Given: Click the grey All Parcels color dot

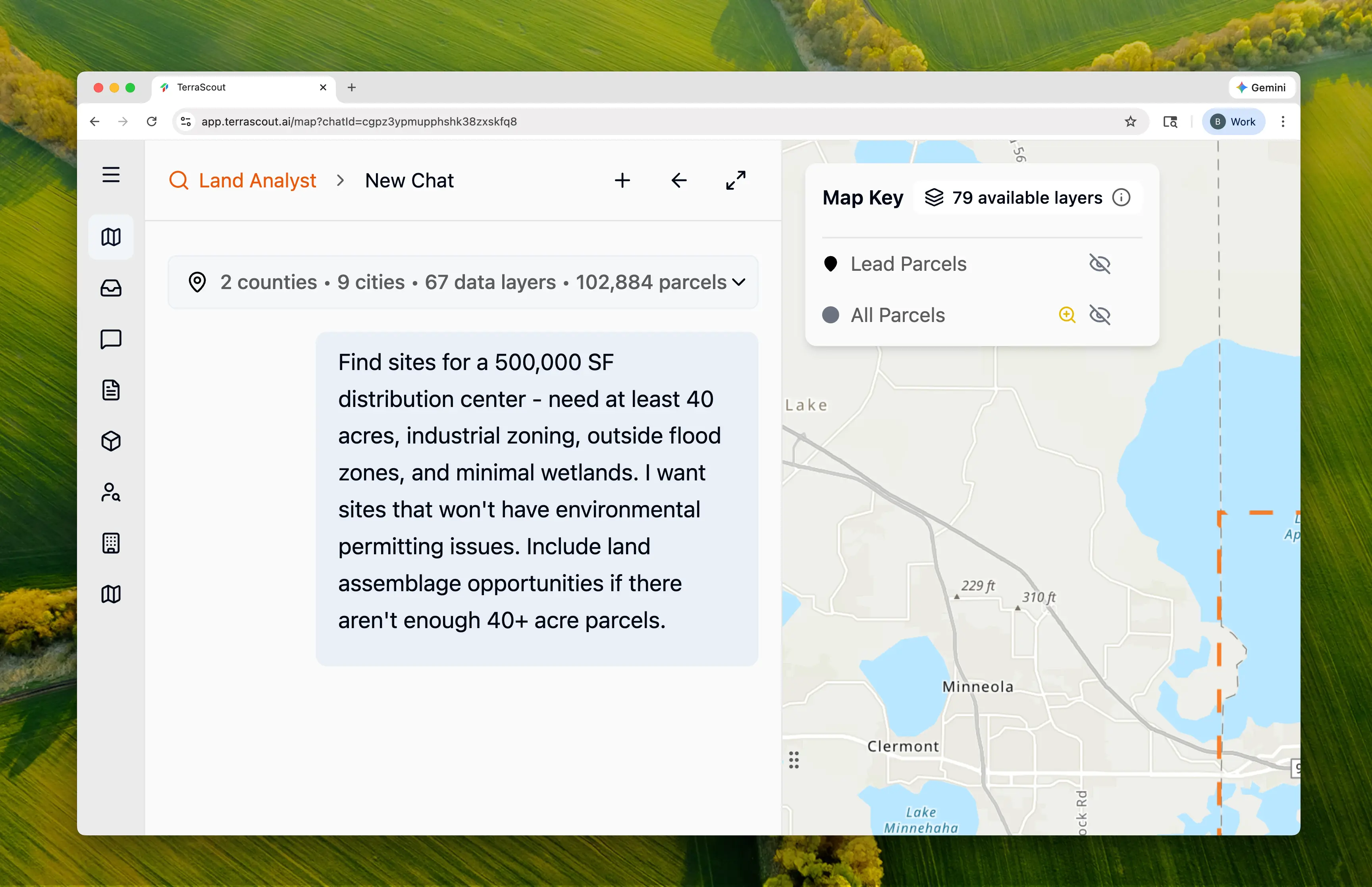Looking at the screenshot, I should 830,315.
